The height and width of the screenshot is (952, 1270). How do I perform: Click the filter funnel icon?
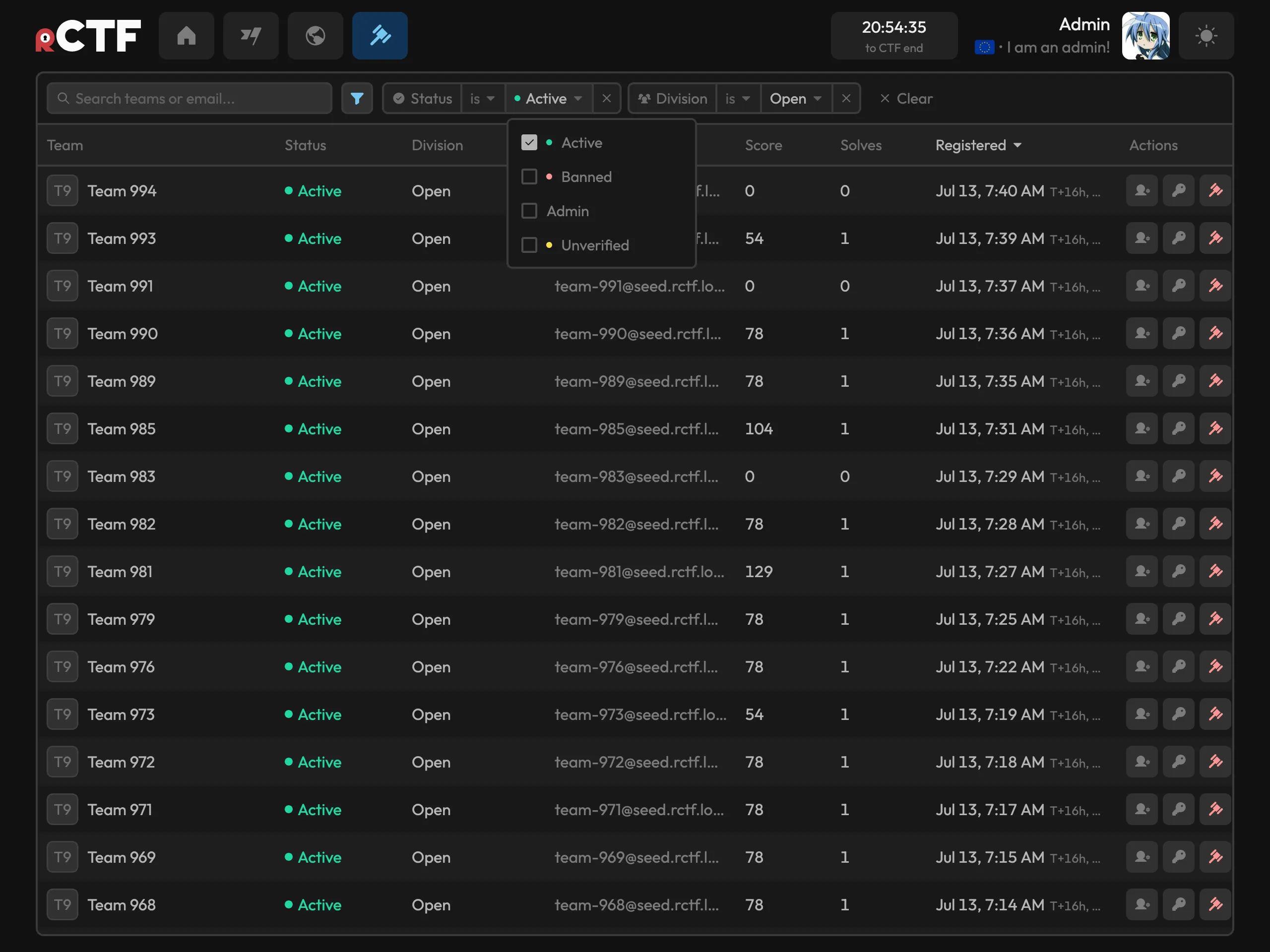357,99
